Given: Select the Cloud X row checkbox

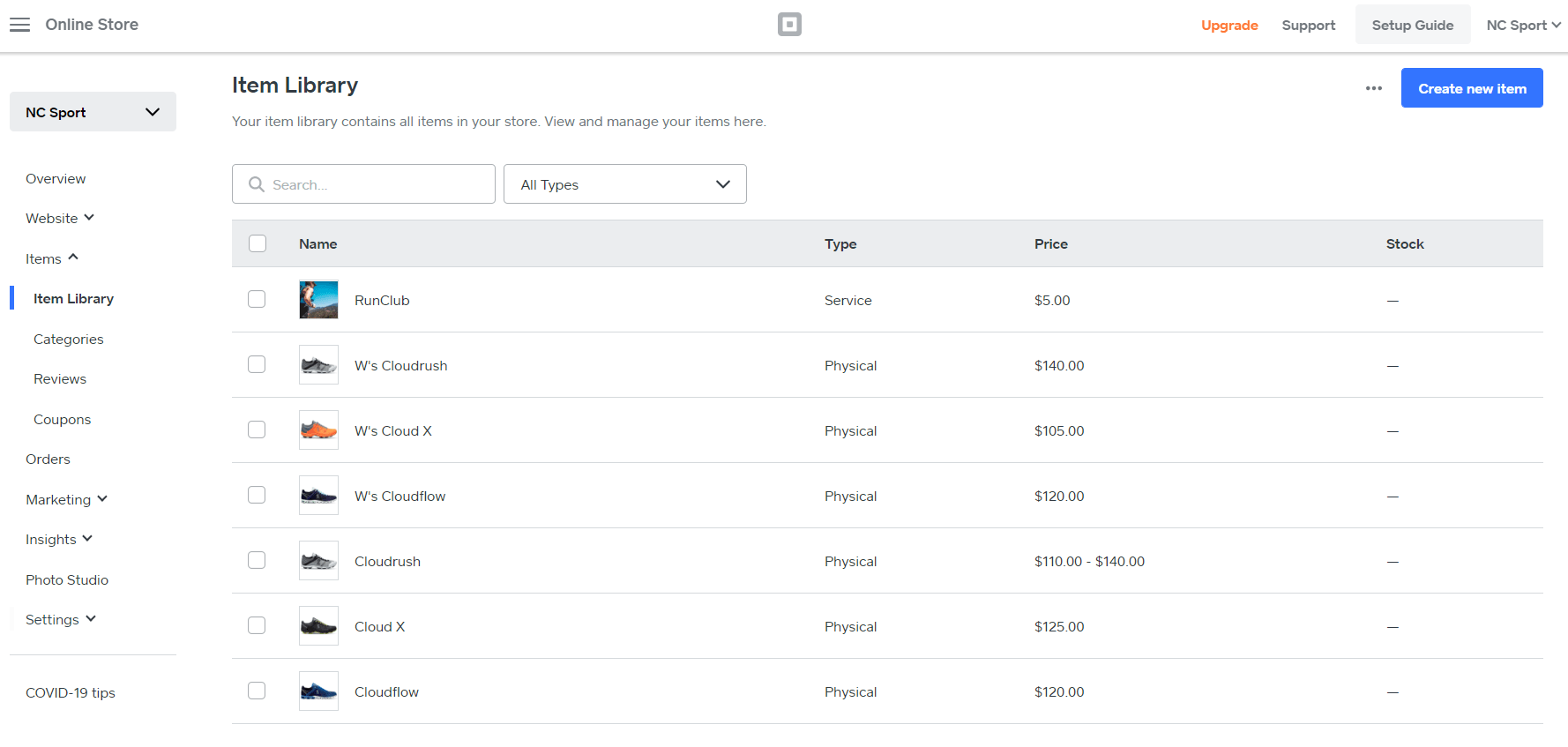Looking at the screenshot, I should [257, 625].
